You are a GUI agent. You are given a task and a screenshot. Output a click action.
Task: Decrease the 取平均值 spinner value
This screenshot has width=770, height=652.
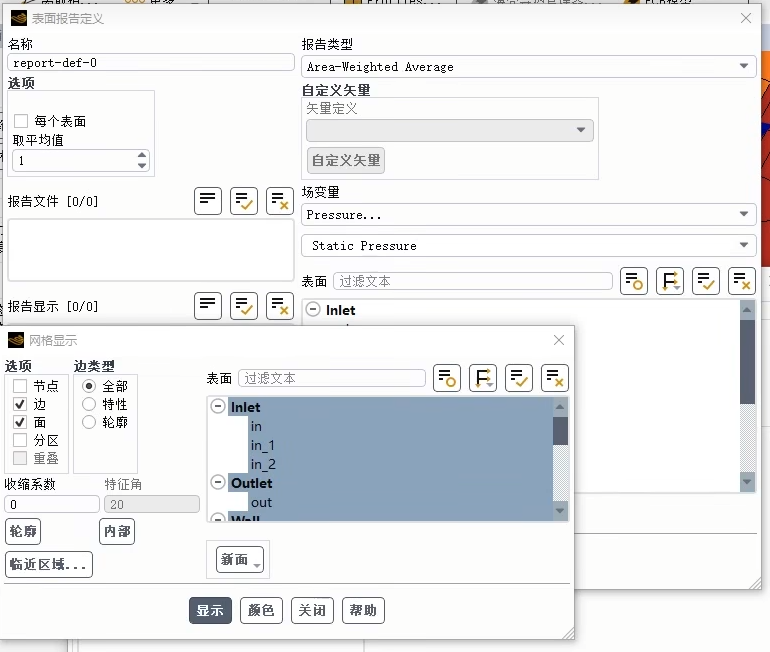point(142,165)
